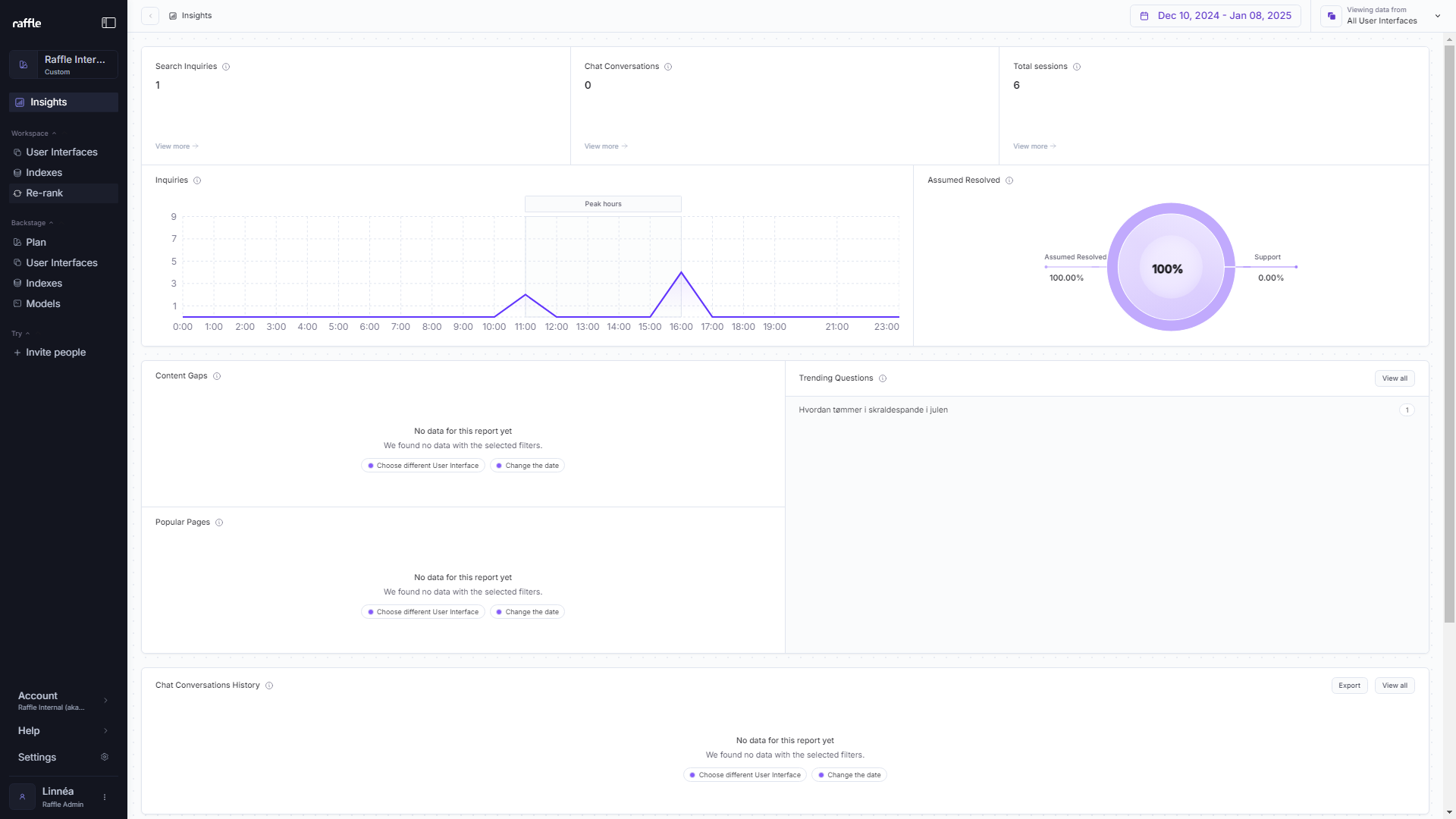This screenshot has width=1456, height=819.
Task: Open Models in Backstage menu
Action: (43, 303)
